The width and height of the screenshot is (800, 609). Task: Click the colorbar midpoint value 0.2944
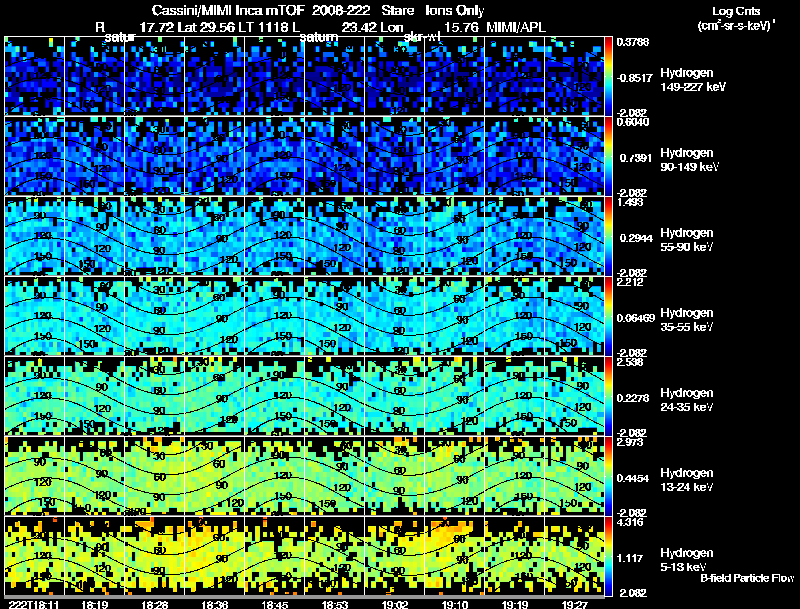[x=636, y=238]
